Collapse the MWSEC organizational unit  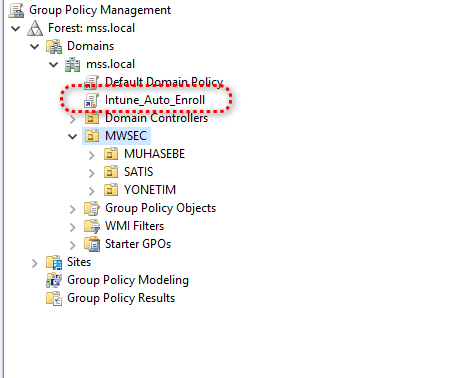point(73,136)
